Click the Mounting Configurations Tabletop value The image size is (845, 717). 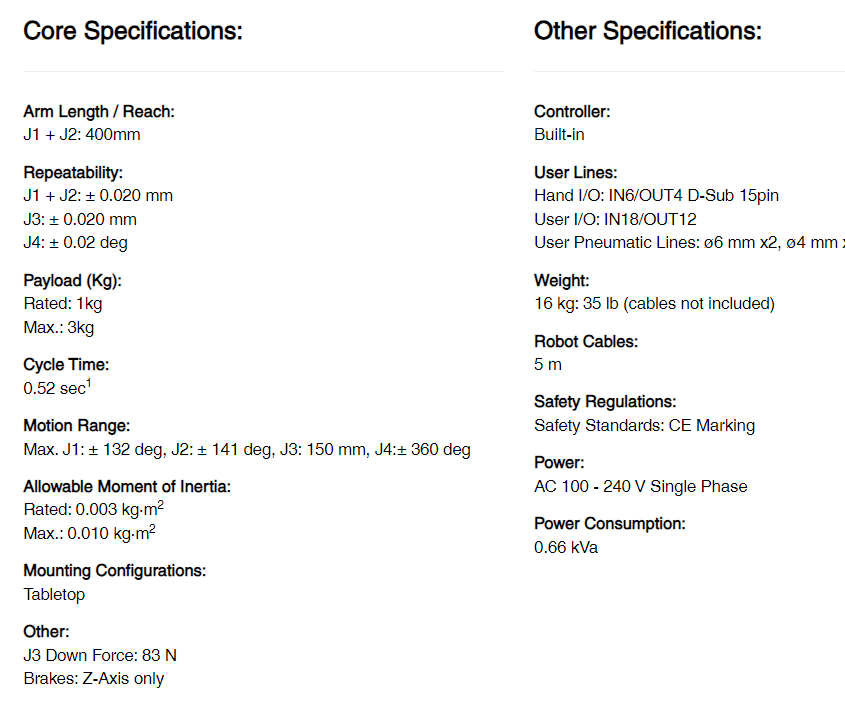[x=54, y=595]
